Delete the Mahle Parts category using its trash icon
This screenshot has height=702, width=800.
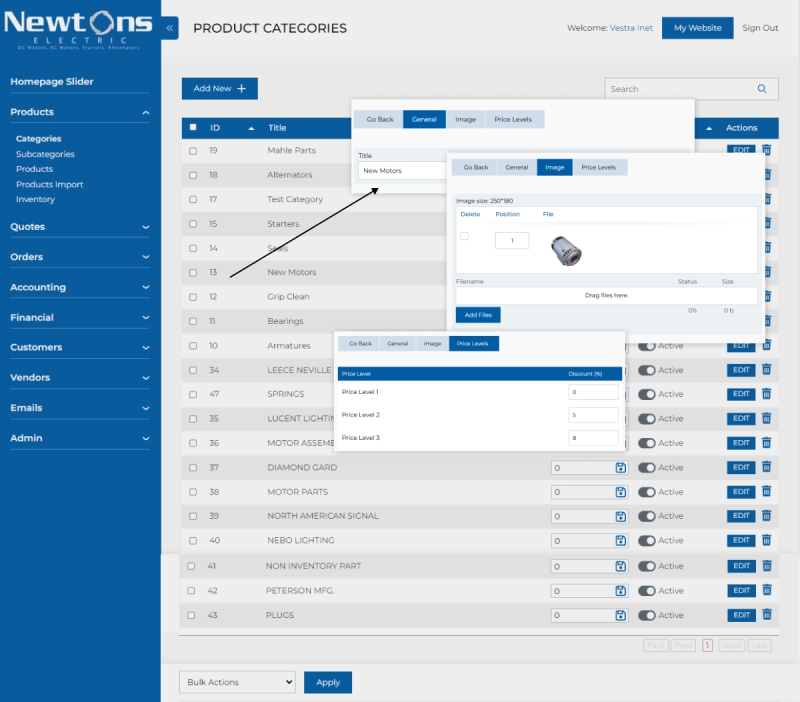[x=767, y=150]
